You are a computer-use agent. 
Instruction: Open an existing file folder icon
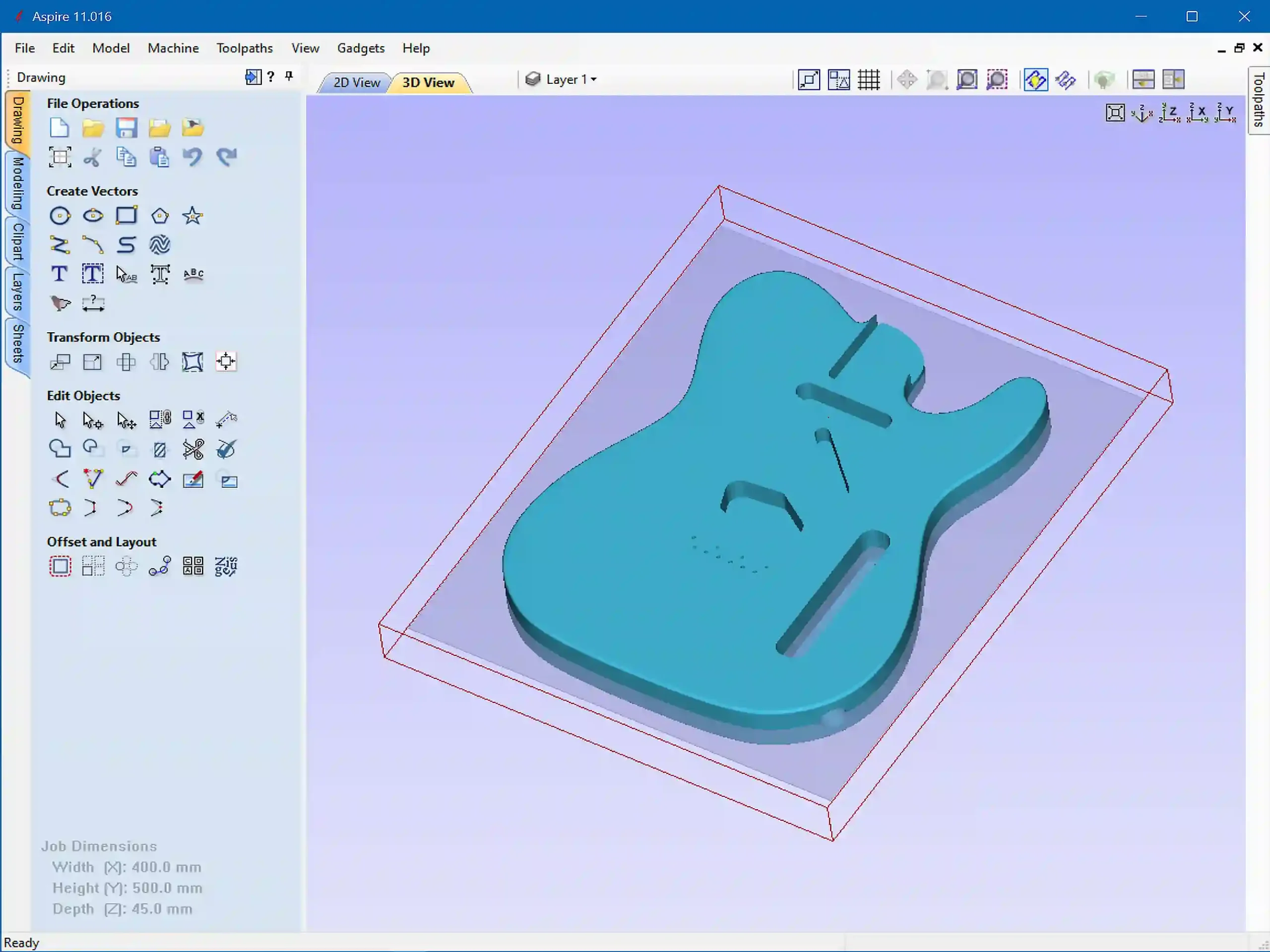(x=92, y=127)
